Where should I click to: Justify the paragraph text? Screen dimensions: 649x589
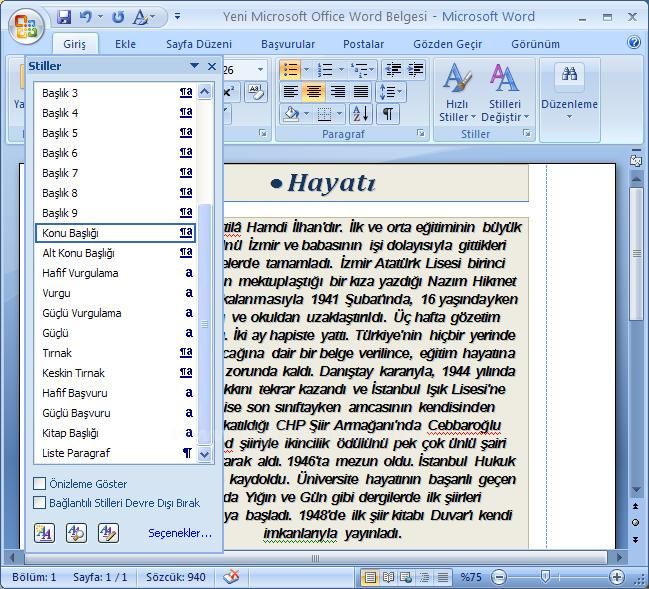pyautogui.click(x=361, y=92)
